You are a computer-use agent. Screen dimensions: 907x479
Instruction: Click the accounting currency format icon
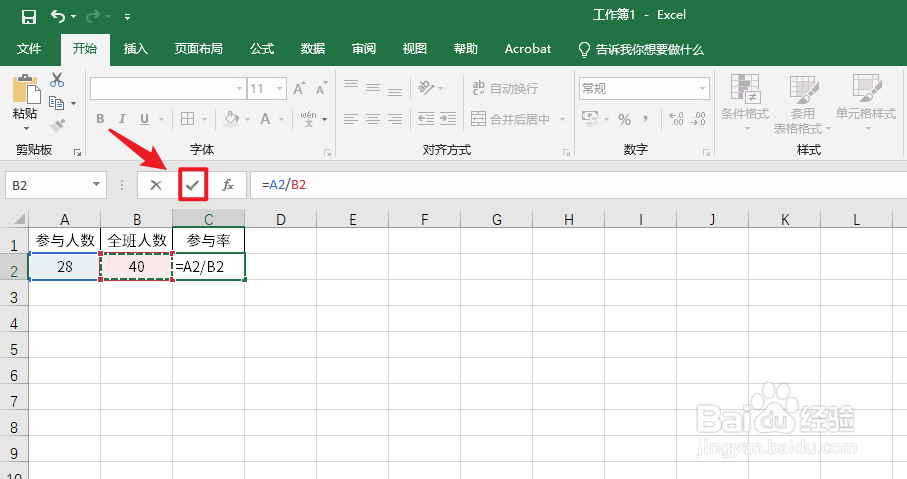click(x=590, y=119)
